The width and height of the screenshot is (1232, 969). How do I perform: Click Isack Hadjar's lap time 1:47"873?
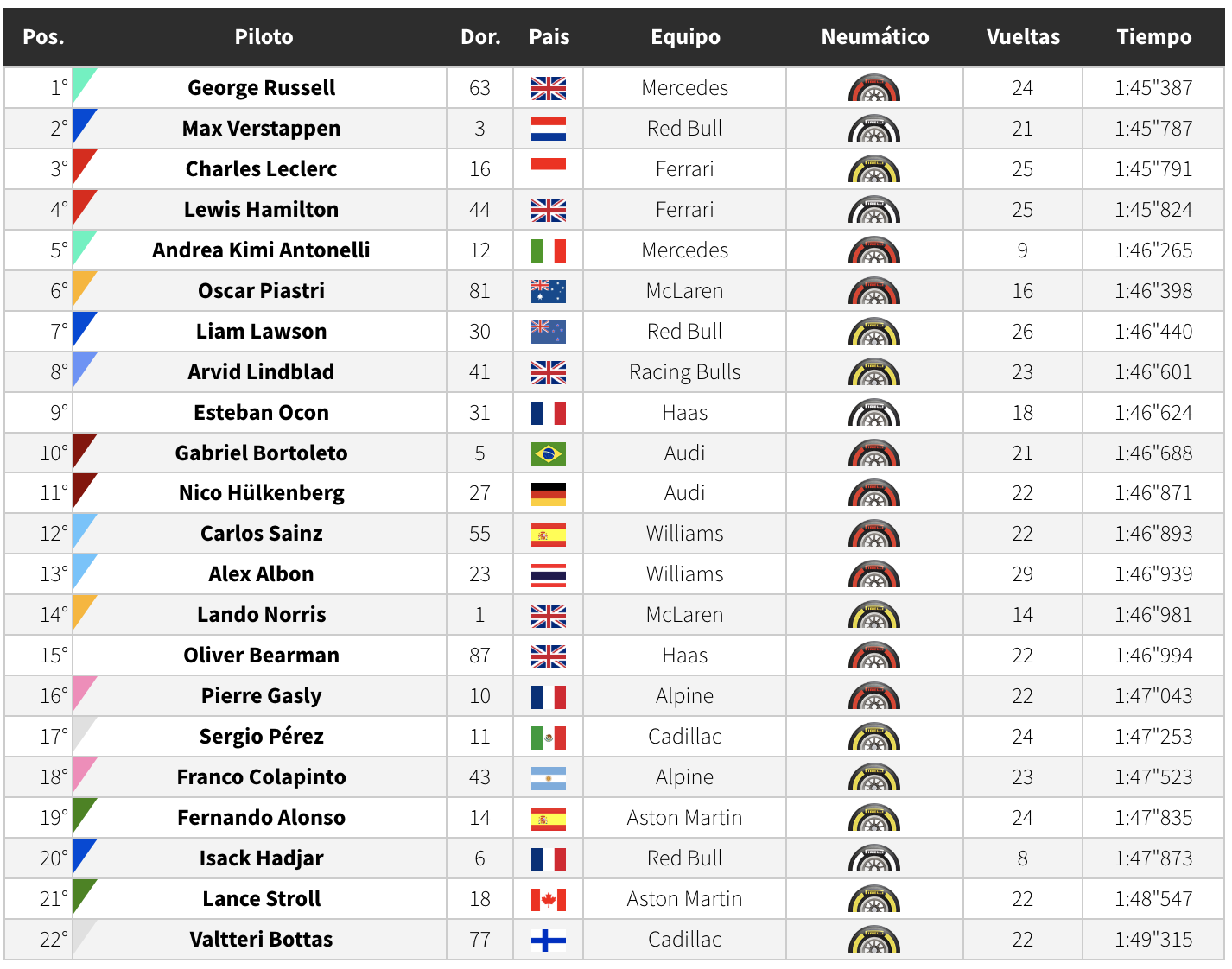click(1153, 858)
